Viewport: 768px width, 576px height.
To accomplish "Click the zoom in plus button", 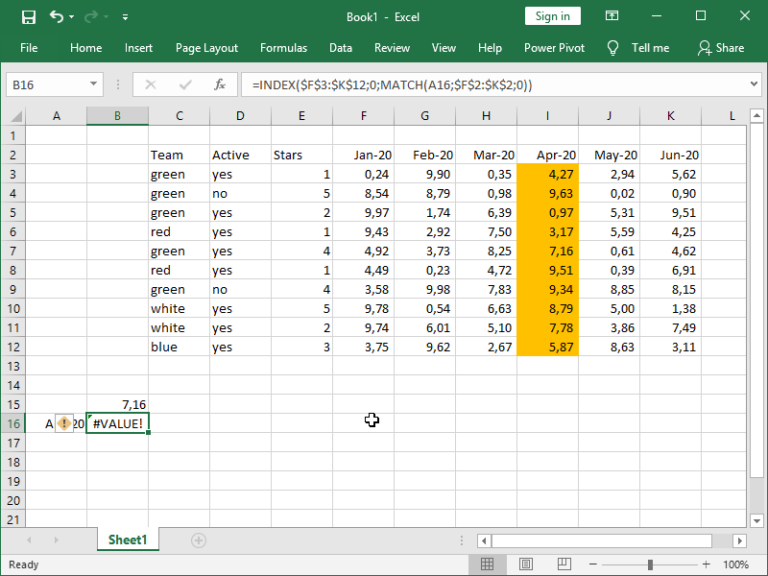I will tap(706, 565).
